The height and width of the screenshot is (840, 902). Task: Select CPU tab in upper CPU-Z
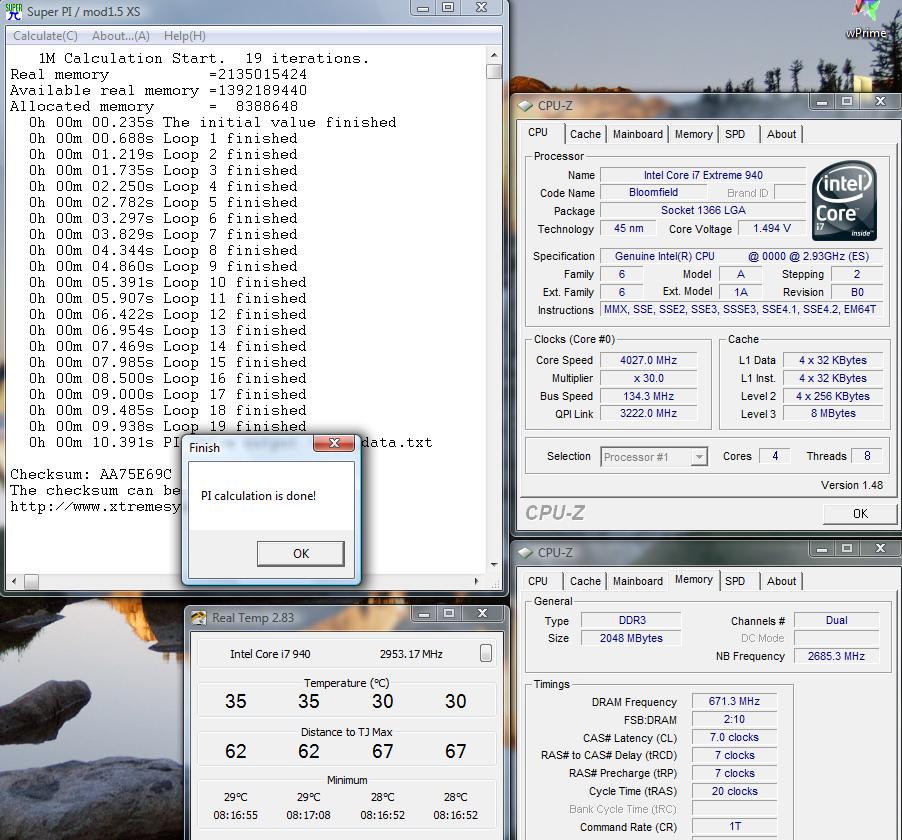[x=538, y=132]
